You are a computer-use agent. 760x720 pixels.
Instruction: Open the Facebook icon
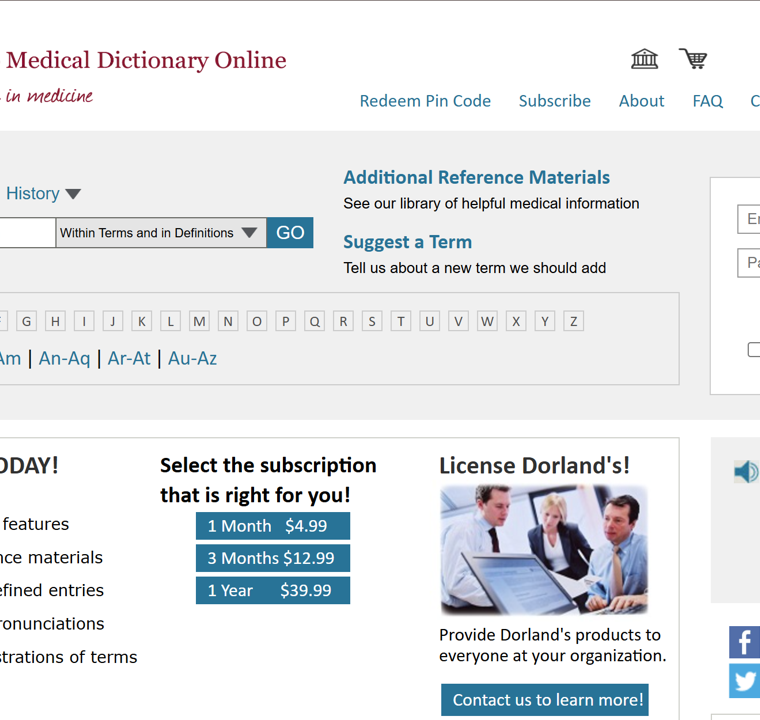pos(744,642)
